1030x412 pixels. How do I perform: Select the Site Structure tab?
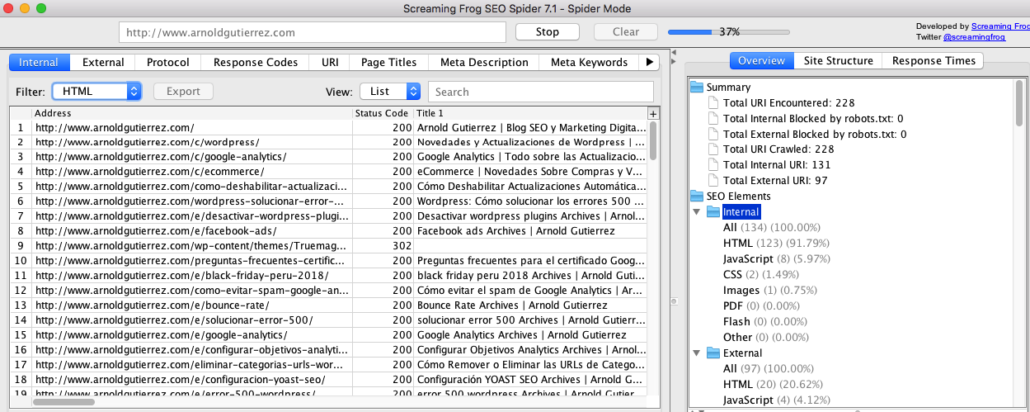838,60
